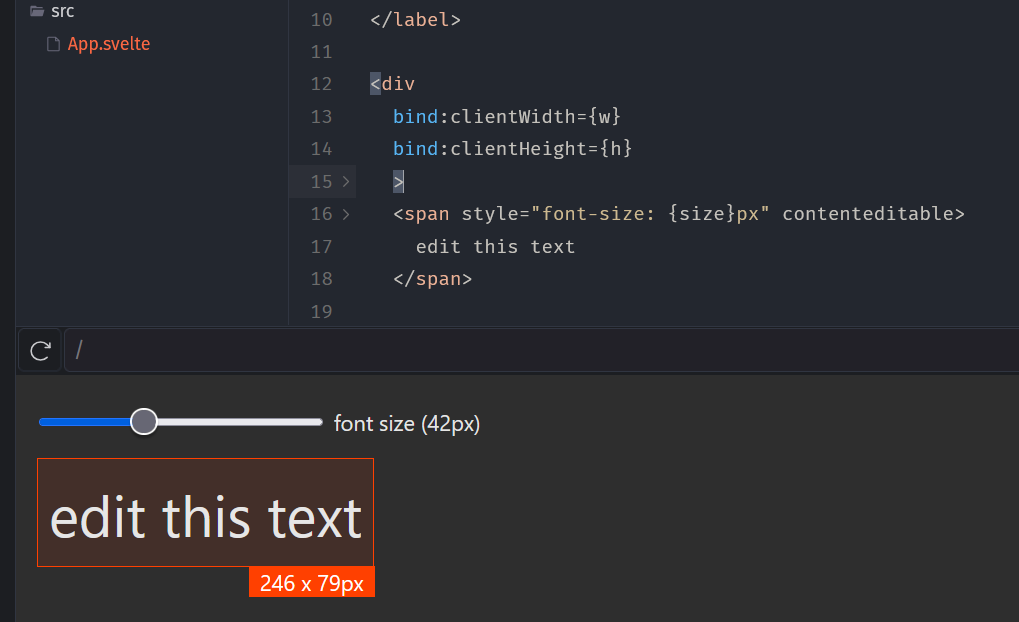Focus the preview URL path field
This screenshot has height=622, width=1019.
click(x=540, y=351)
